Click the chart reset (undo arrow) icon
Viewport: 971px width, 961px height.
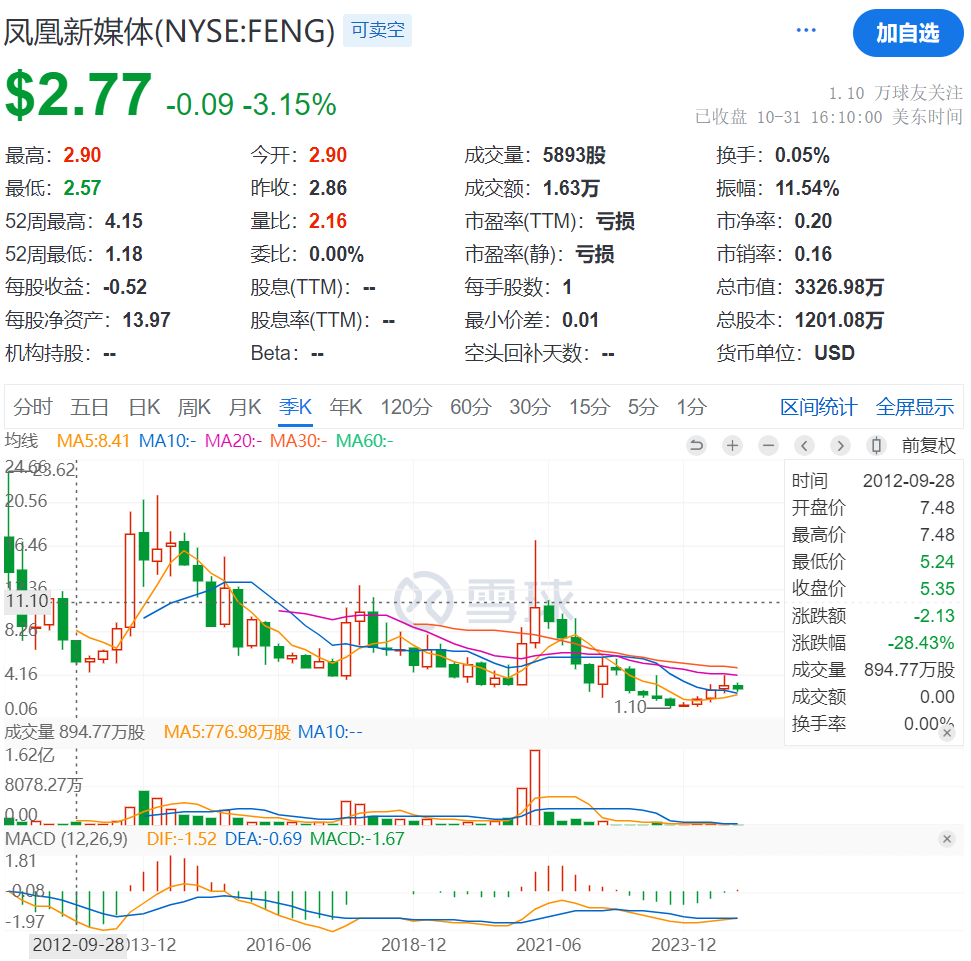point(697,445)
